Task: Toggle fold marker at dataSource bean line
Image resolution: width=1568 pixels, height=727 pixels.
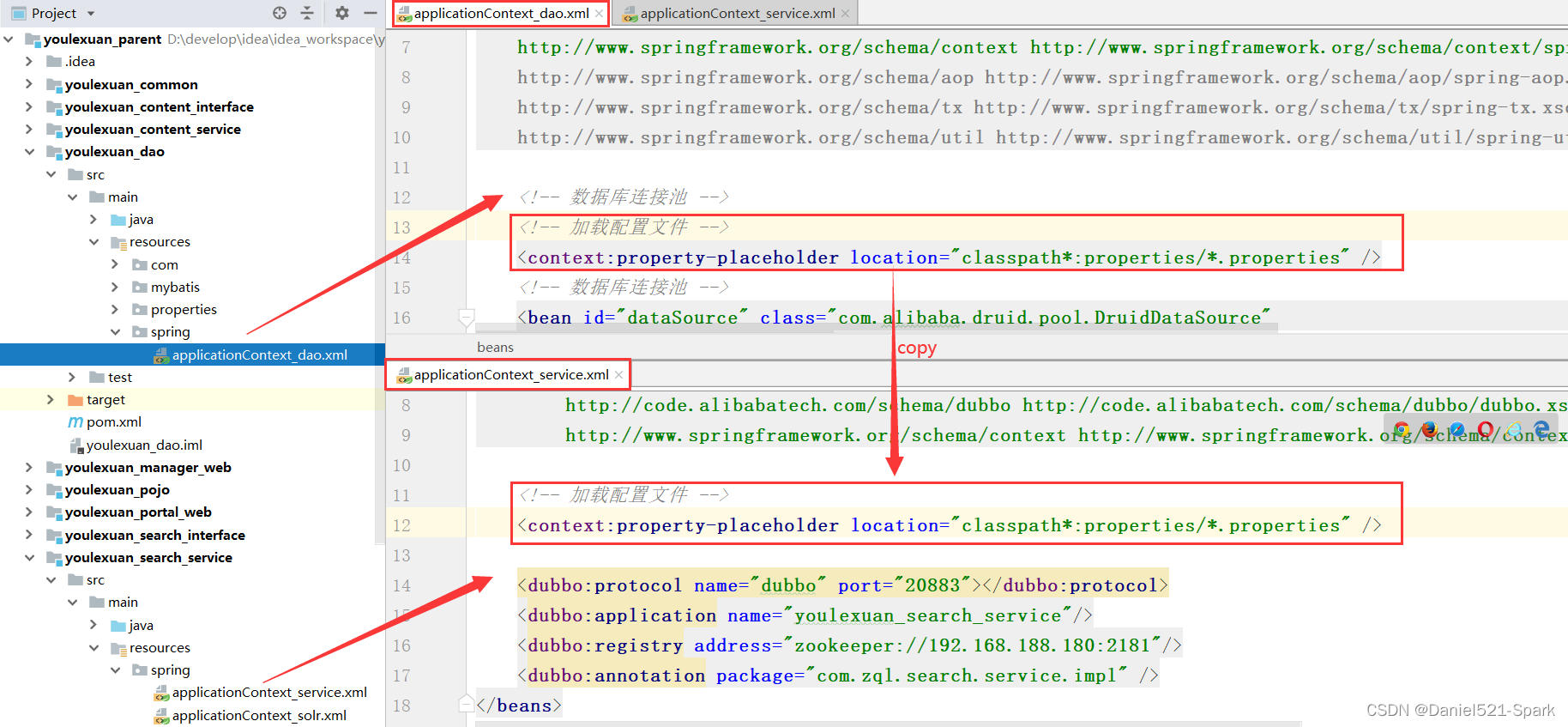Action: tap(466, 318)
